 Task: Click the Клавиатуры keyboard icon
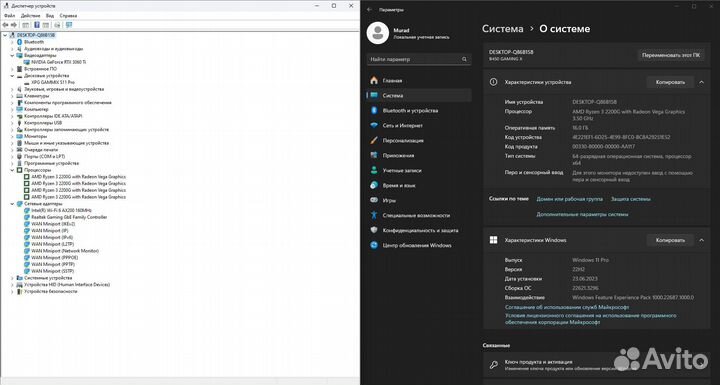19,96
